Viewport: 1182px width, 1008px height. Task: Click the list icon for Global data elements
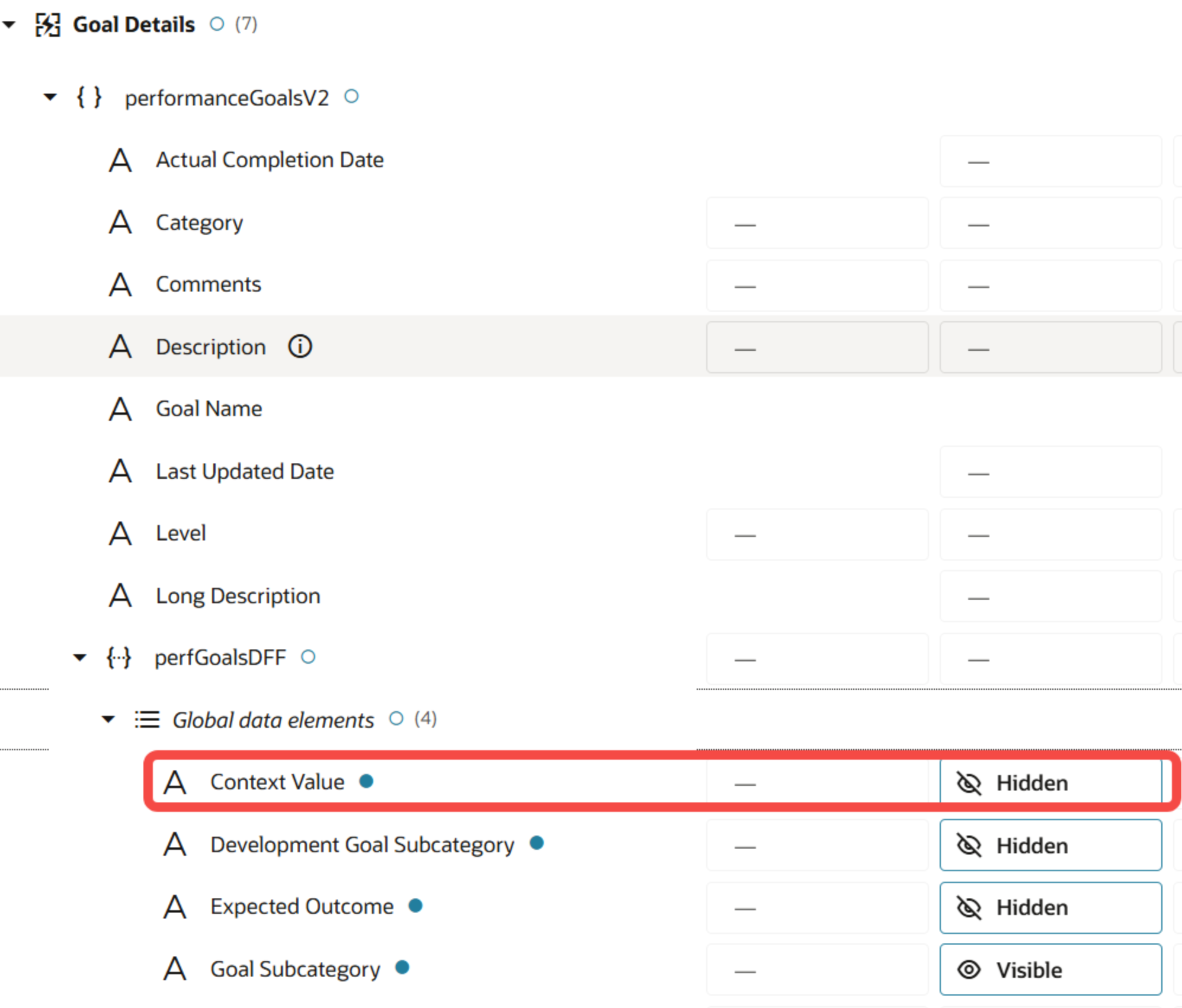click(x=147, y=719)
